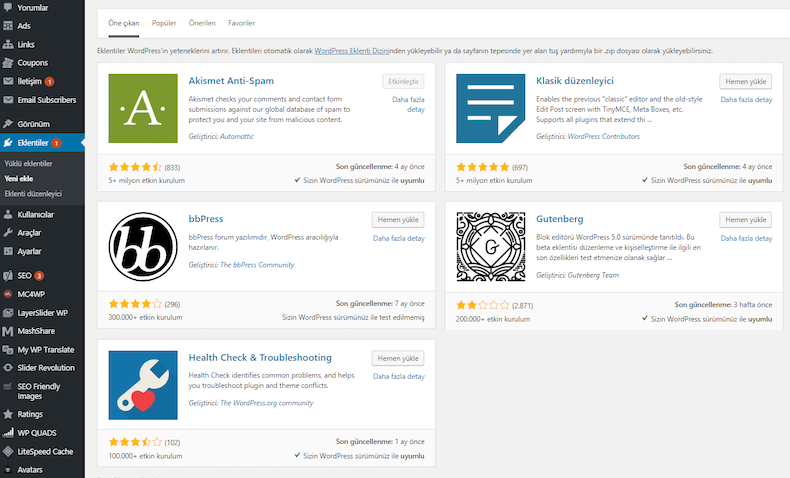
Task: Click the Ads menu icon
Action: (x=8, y=26)
